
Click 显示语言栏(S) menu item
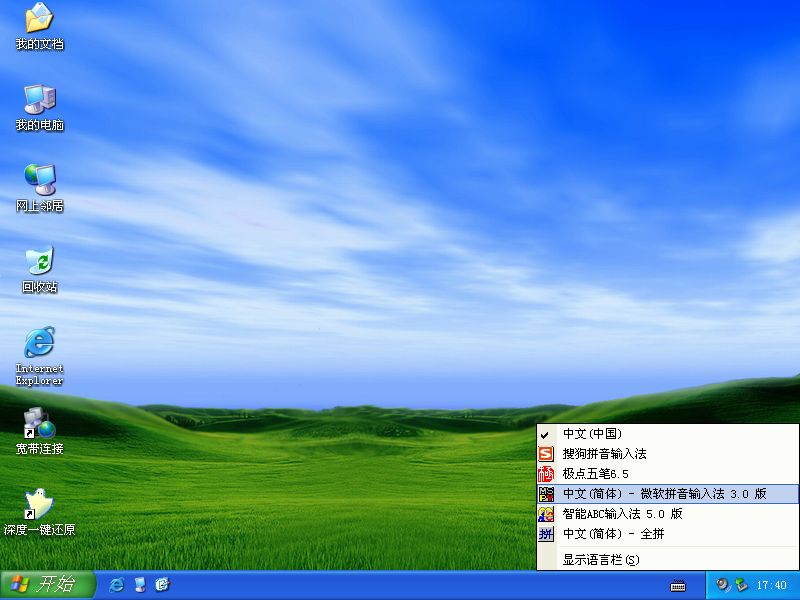(x=667, y=560)
